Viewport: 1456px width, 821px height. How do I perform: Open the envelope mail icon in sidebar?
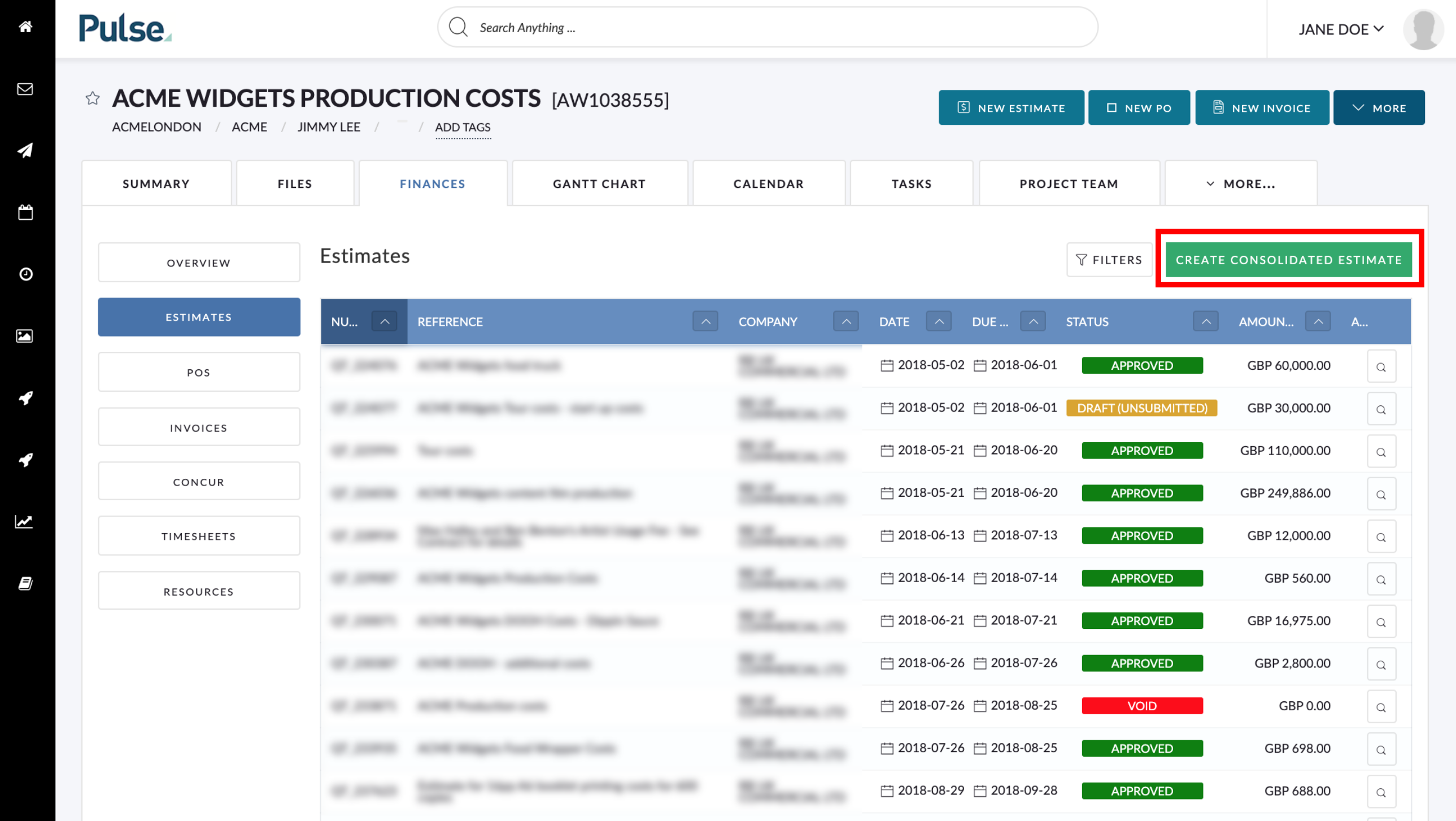click(x=25, y=89)
